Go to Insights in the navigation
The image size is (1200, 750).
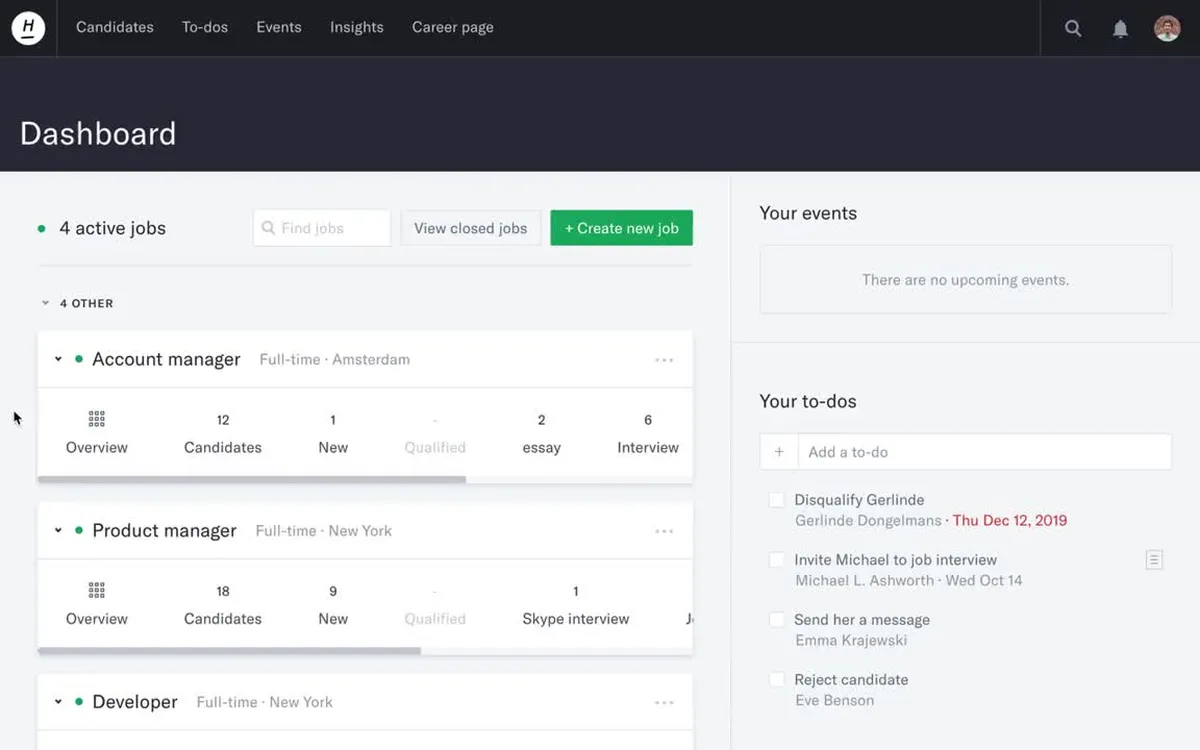tap(357, 27)
